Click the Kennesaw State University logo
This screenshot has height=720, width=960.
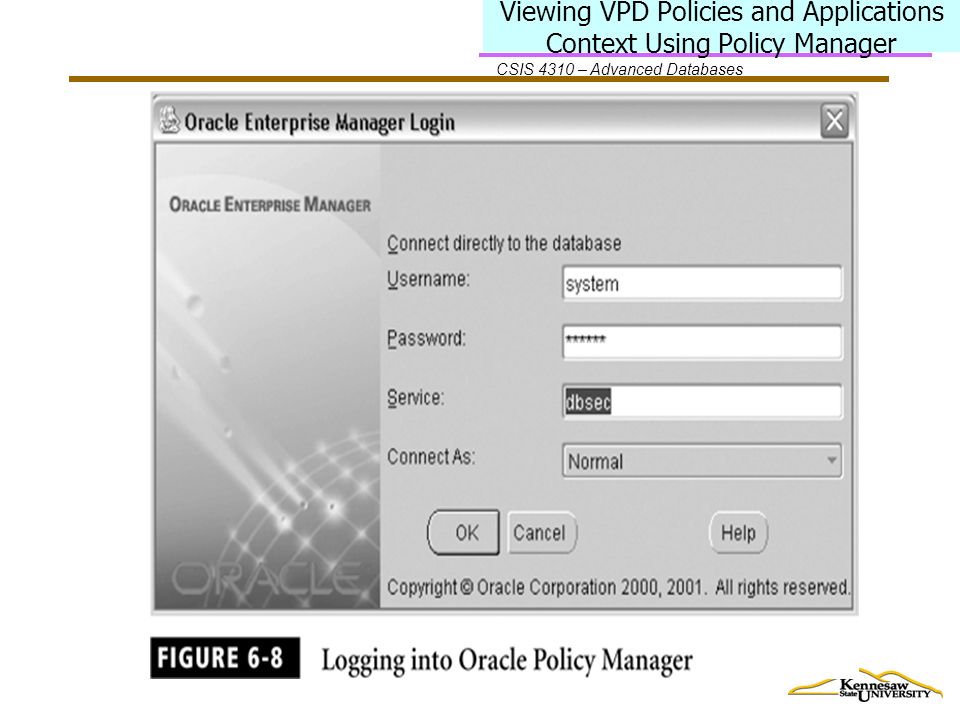(865, 686)
